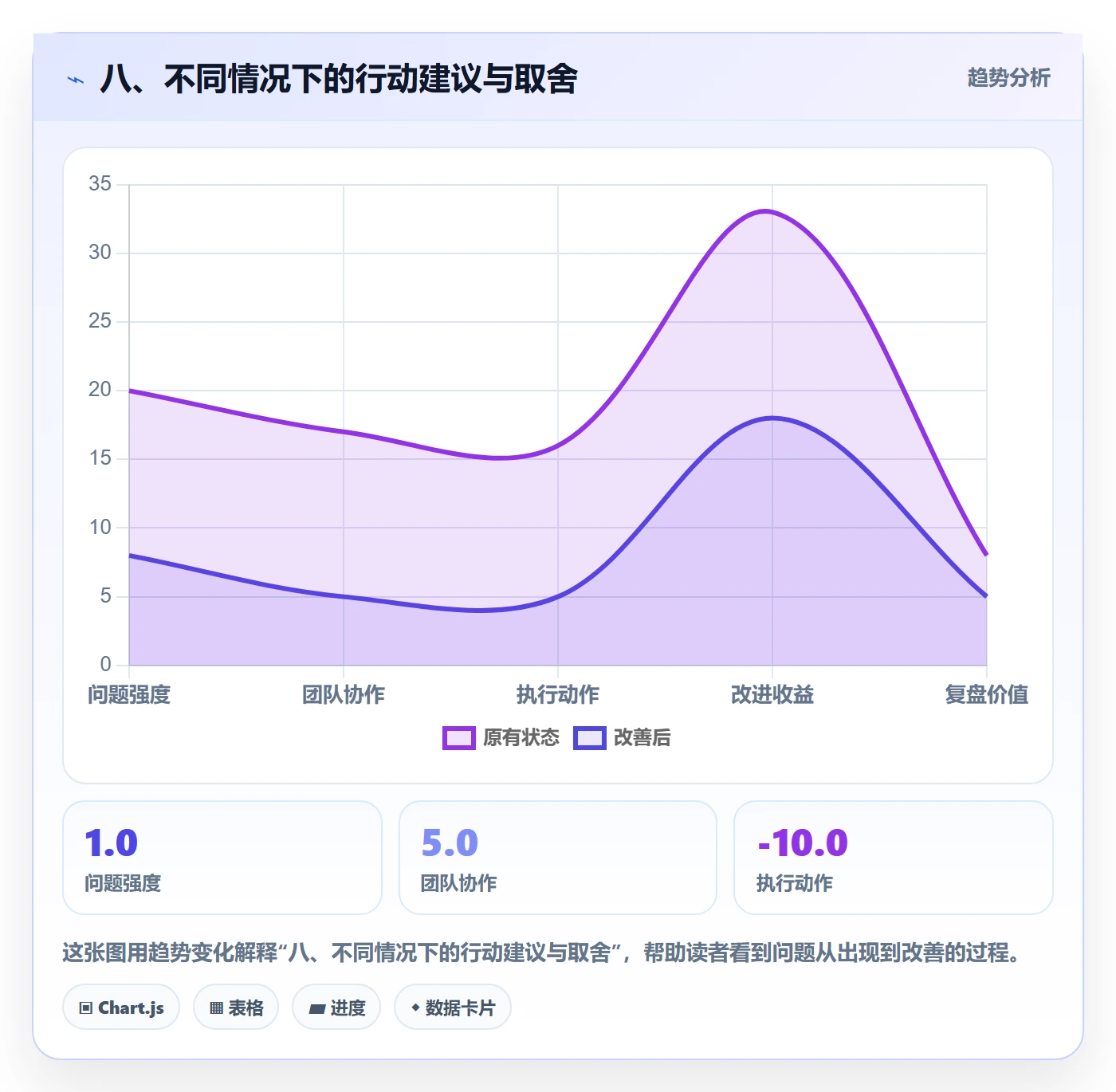Click the 改善后 curve peak at 改进收益
1116x1092 pixels.
tap(772, 418)
